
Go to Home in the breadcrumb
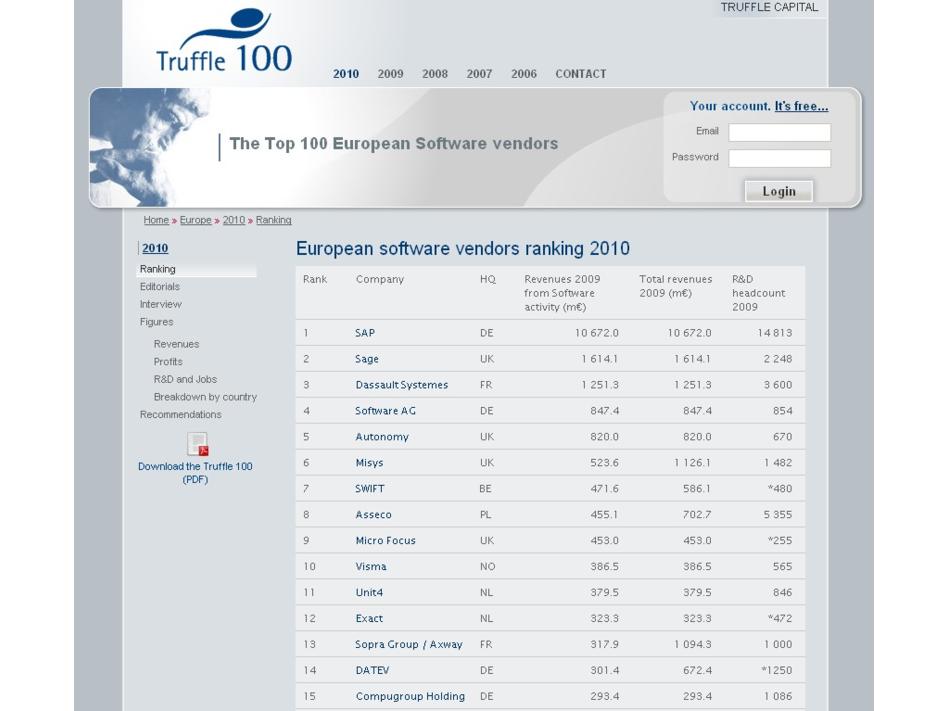(156, 220)
